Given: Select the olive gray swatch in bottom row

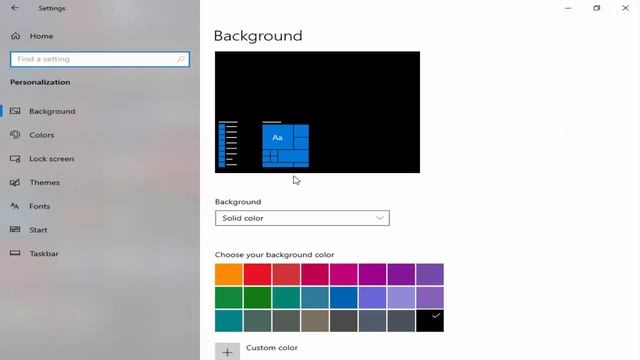Looking at the screenshot, I should pyautogui.click(x=286, y=321).
